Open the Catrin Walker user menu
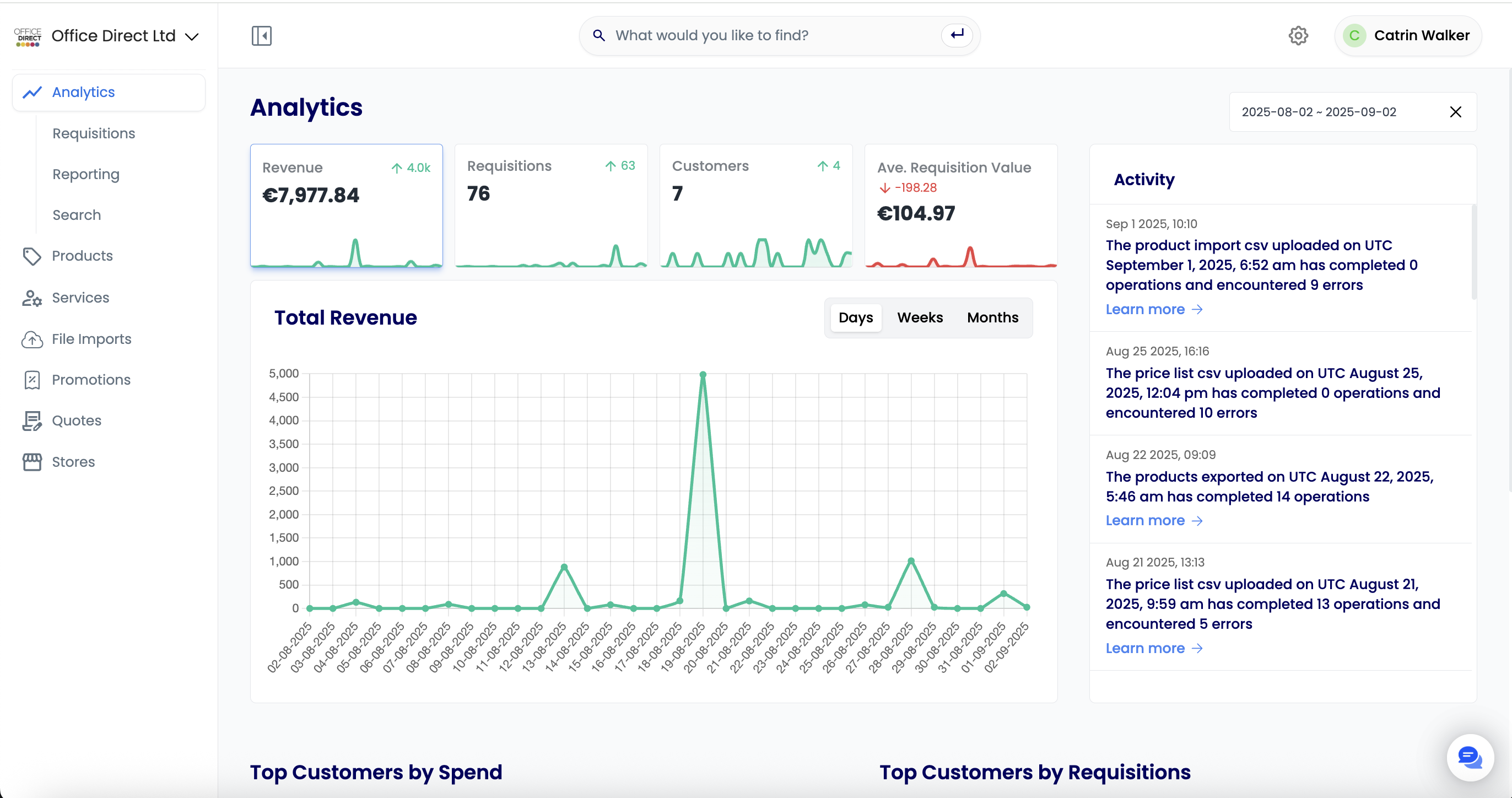 pos(1407,36)
